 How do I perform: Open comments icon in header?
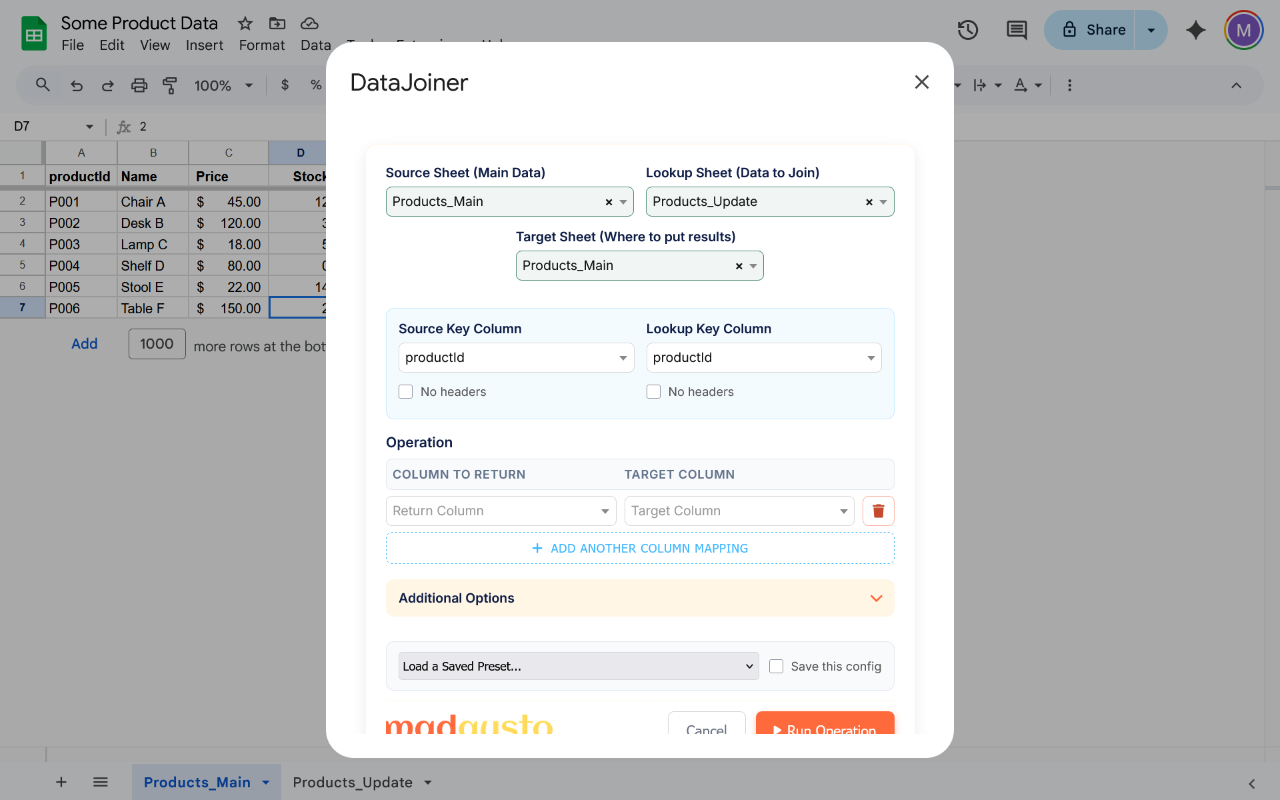(1016, 30)
